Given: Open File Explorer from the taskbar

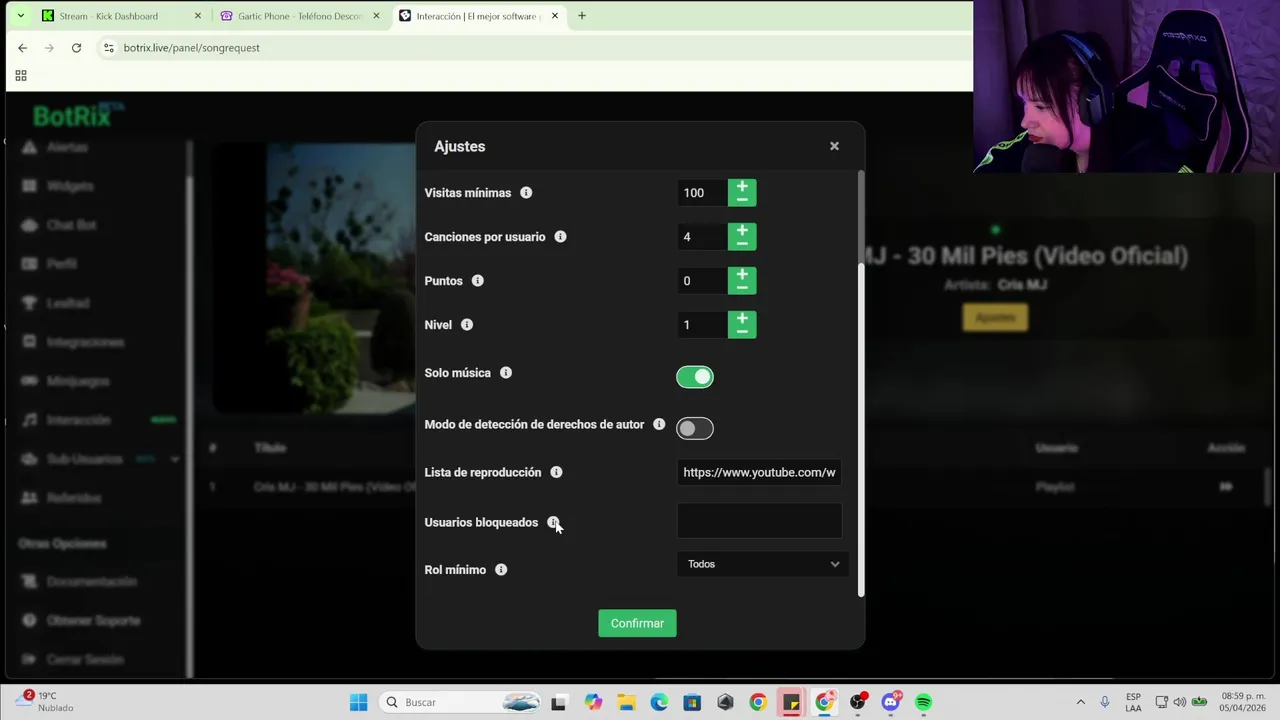Looking at the screenshot, I should [x=626, y=702].
